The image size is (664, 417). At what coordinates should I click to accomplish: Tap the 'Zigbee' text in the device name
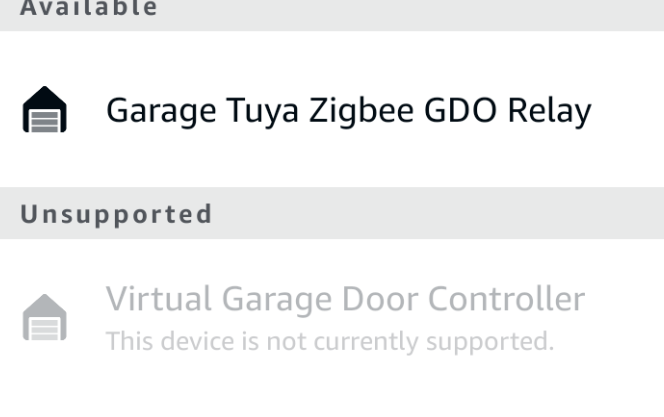point(361,111)
